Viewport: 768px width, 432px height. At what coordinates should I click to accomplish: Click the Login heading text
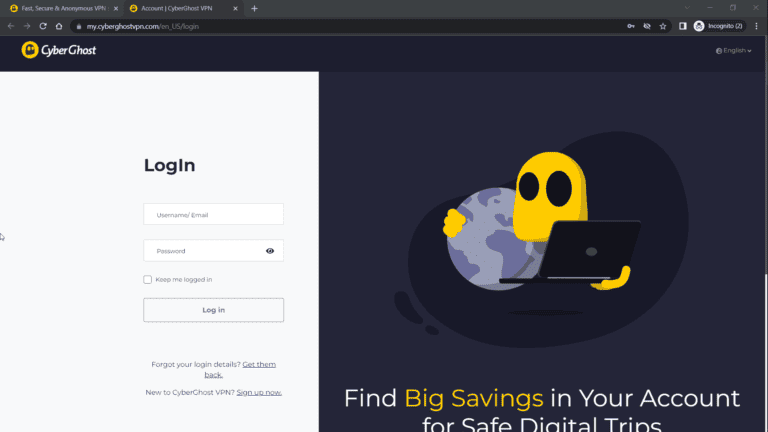pos(169,165)
